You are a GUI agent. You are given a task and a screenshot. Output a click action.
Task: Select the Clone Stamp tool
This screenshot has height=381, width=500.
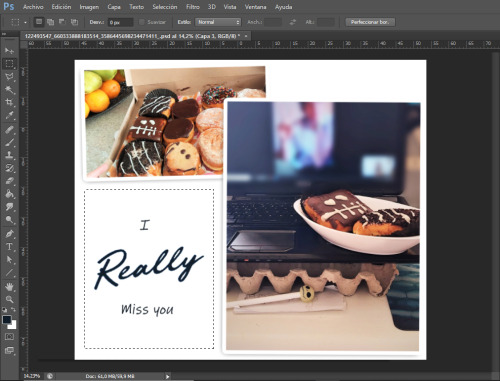click(x=9, y=155)
